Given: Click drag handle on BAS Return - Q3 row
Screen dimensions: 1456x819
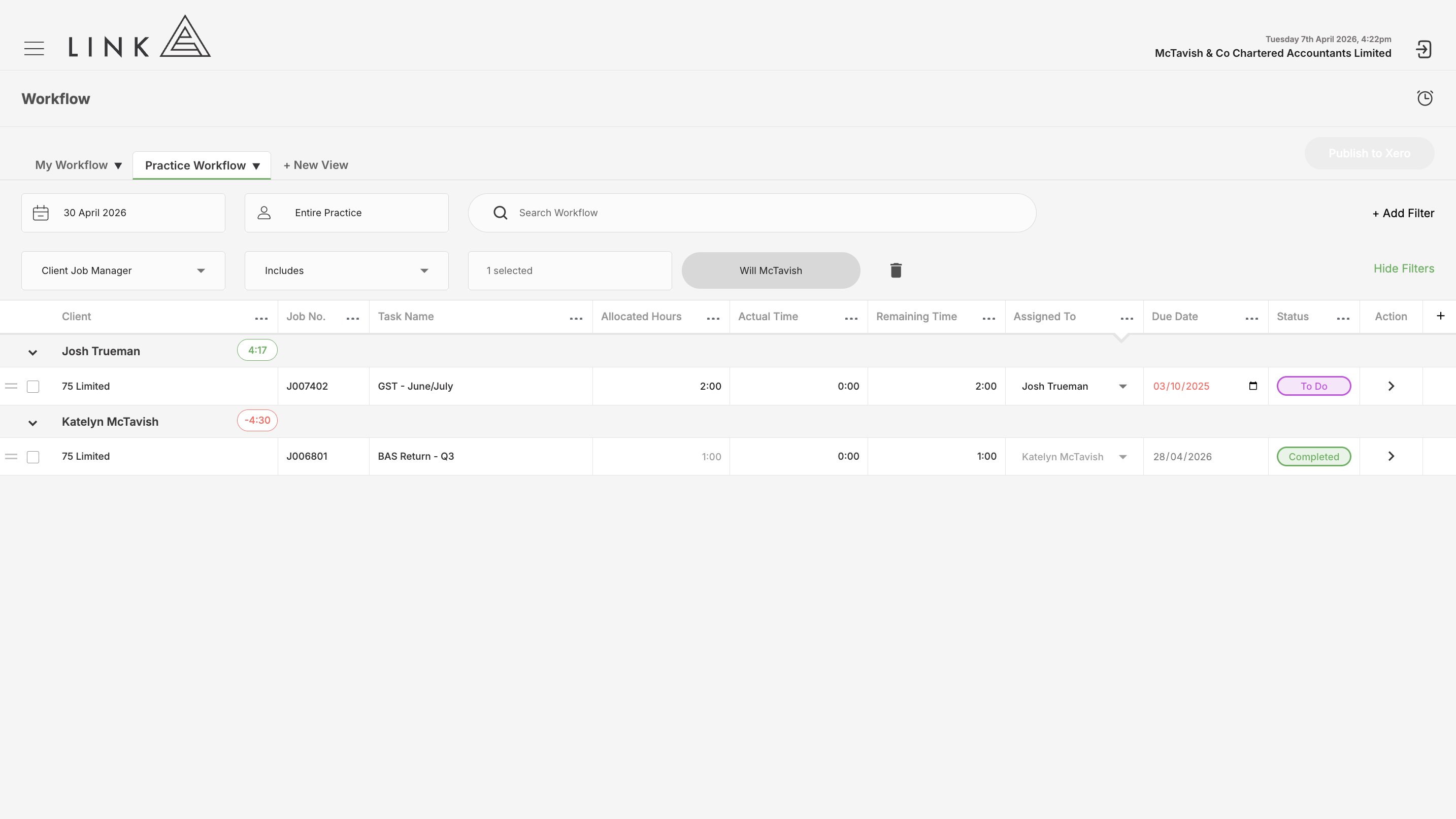Looking at the screenshot, I should click(x=11, y=456).
